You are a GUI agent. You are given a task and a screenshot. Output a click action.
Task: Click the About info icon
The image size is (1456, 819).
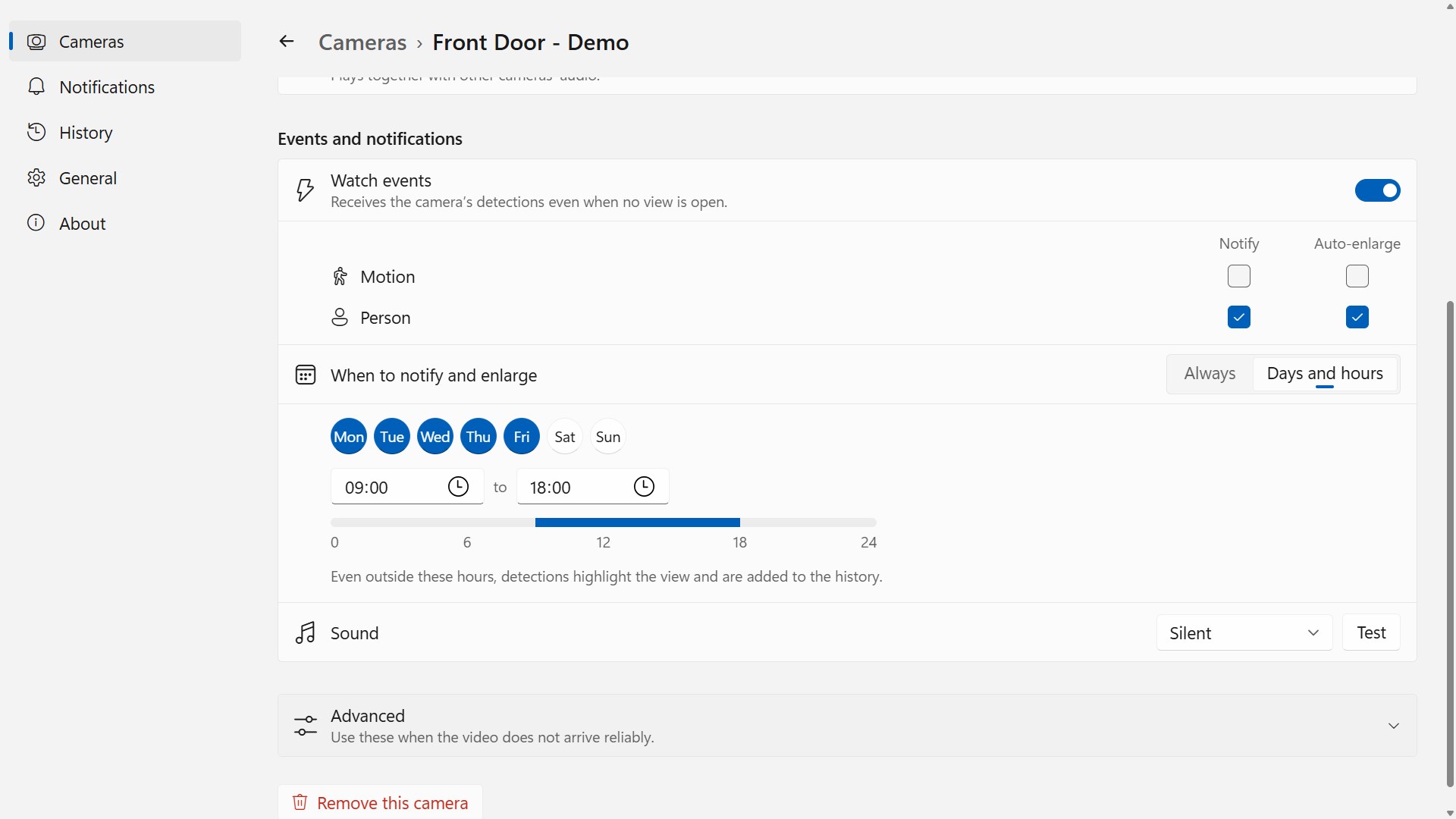36,224
